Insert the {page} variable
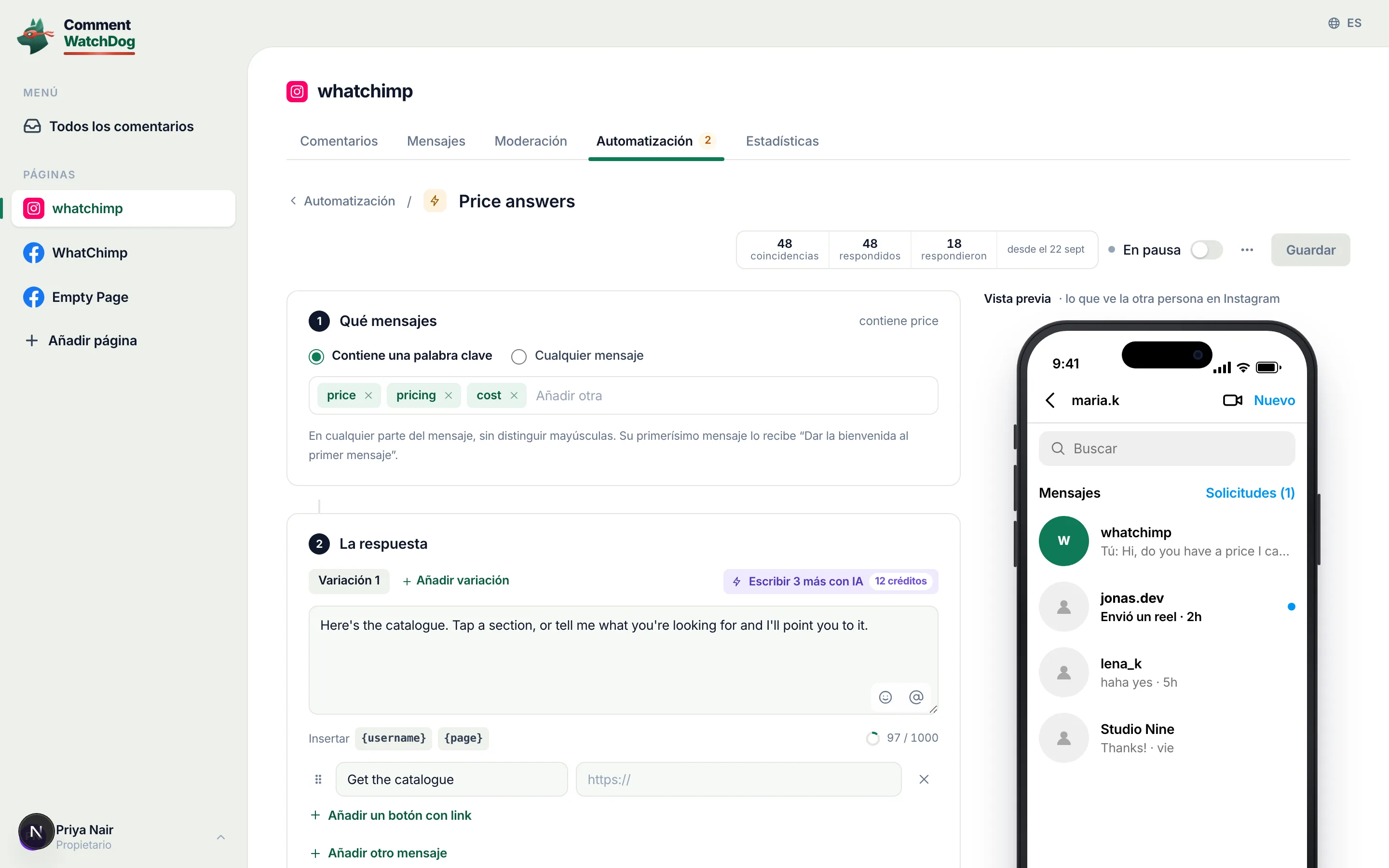This screenshot has height=868, width=1389. 463,738
